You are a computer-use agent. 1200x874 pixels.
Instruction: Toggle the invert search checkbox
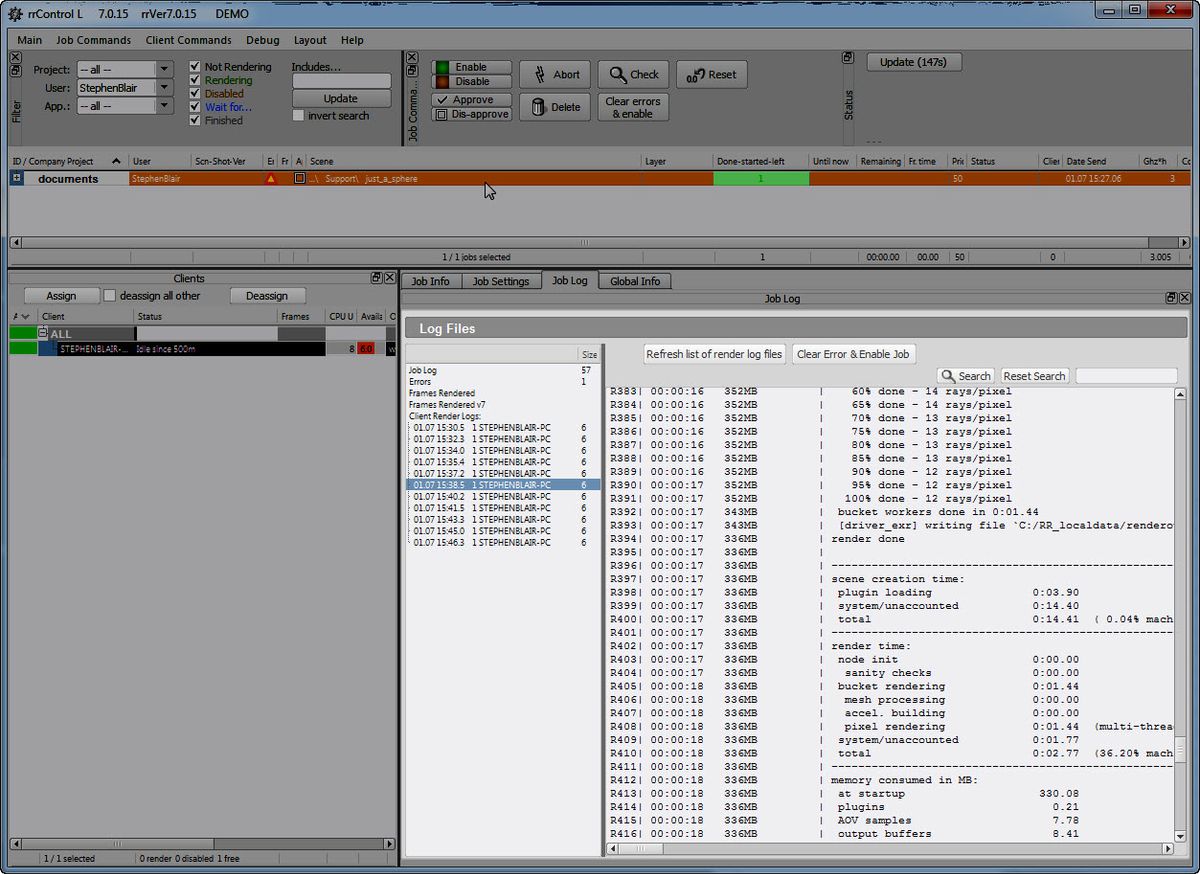(298, 116)
